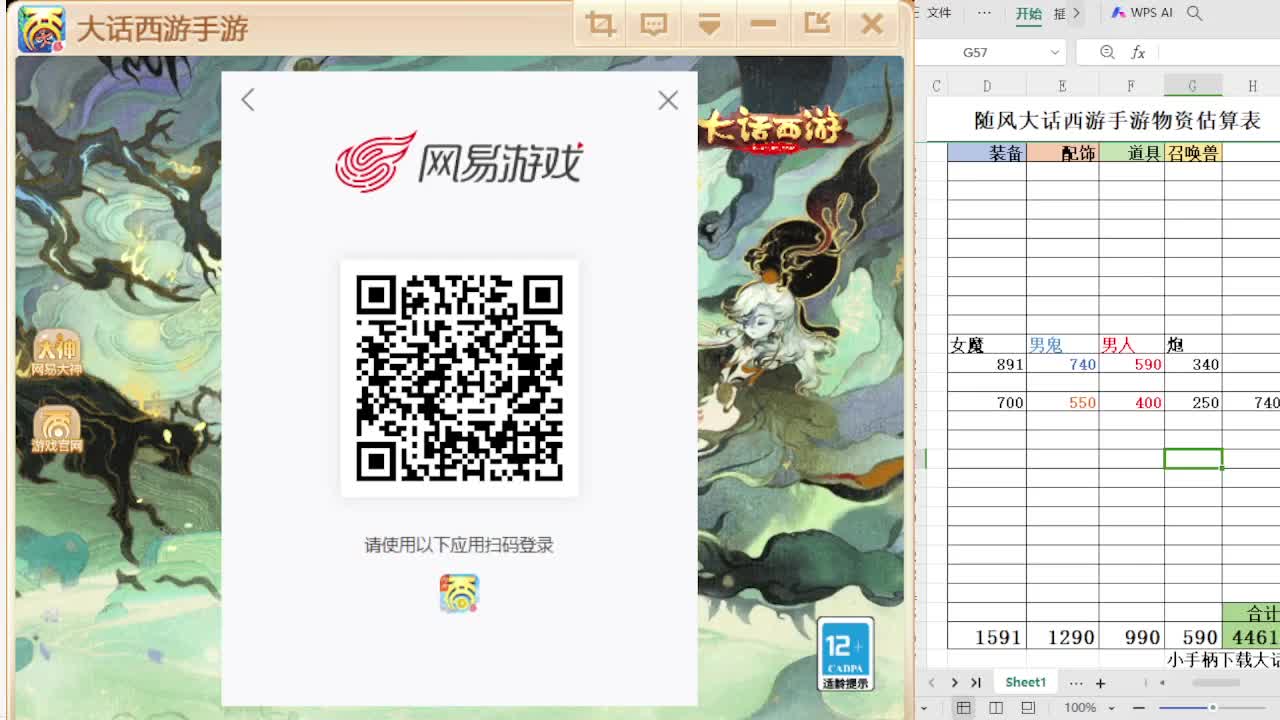Click the download arrow icon in game toolbar
This screenshot has height=720, width=1280.
(x=710, y=24)
